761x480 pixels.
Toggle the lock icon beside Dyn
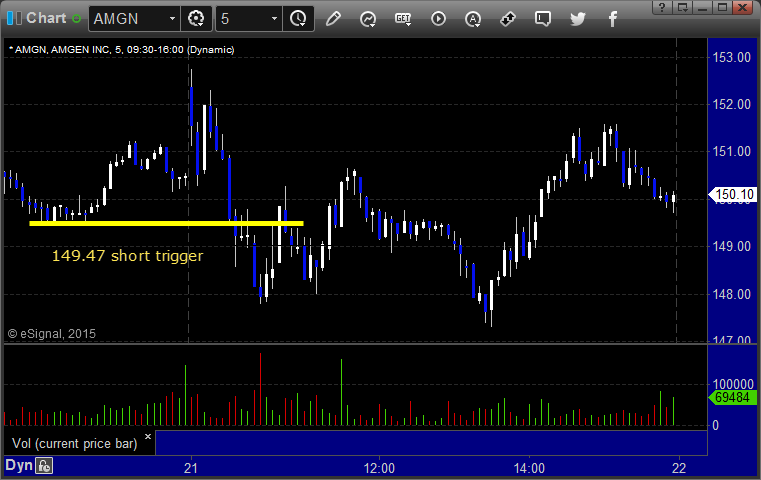pos(44,466)
